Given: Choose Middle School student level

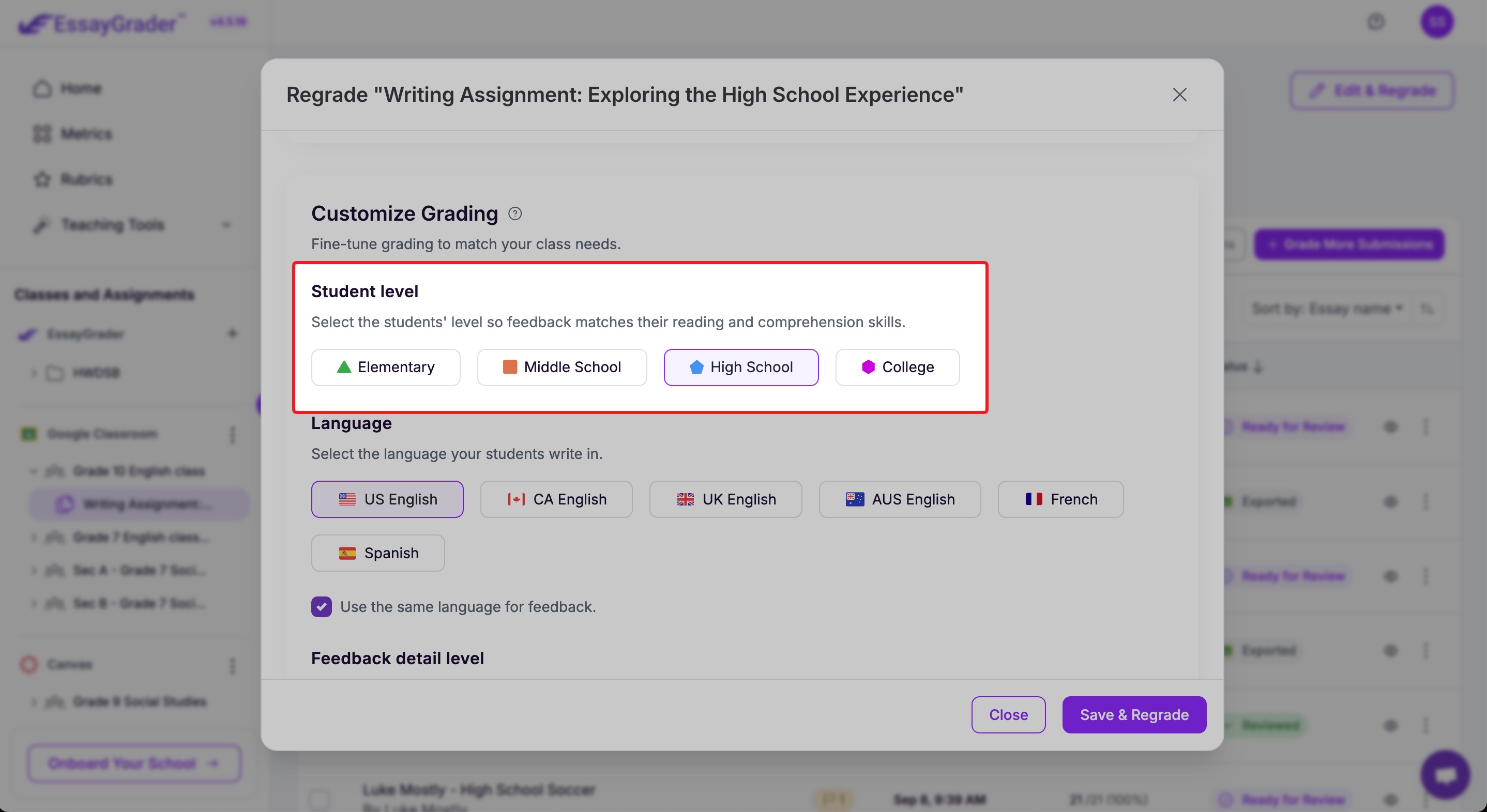Looking at the screenshot, I should click(x=562, y=367).
